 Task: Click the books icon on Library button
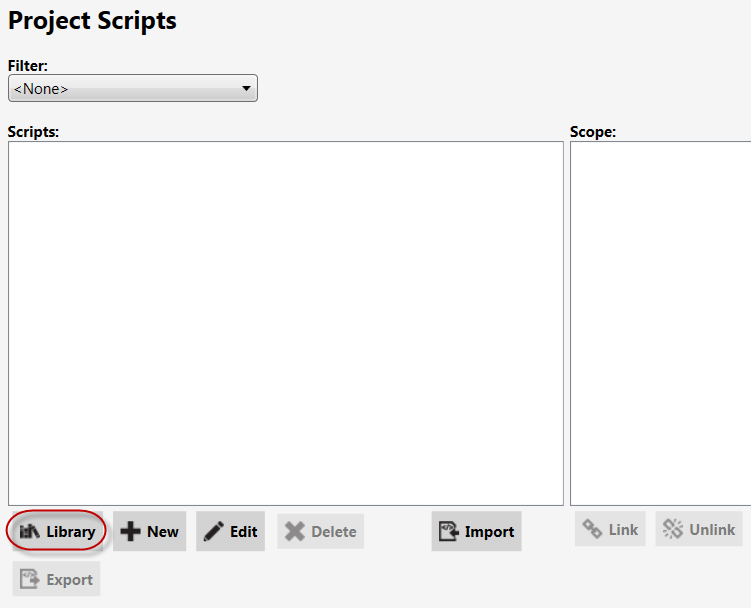pyautogui.click(x=29, y=531)
